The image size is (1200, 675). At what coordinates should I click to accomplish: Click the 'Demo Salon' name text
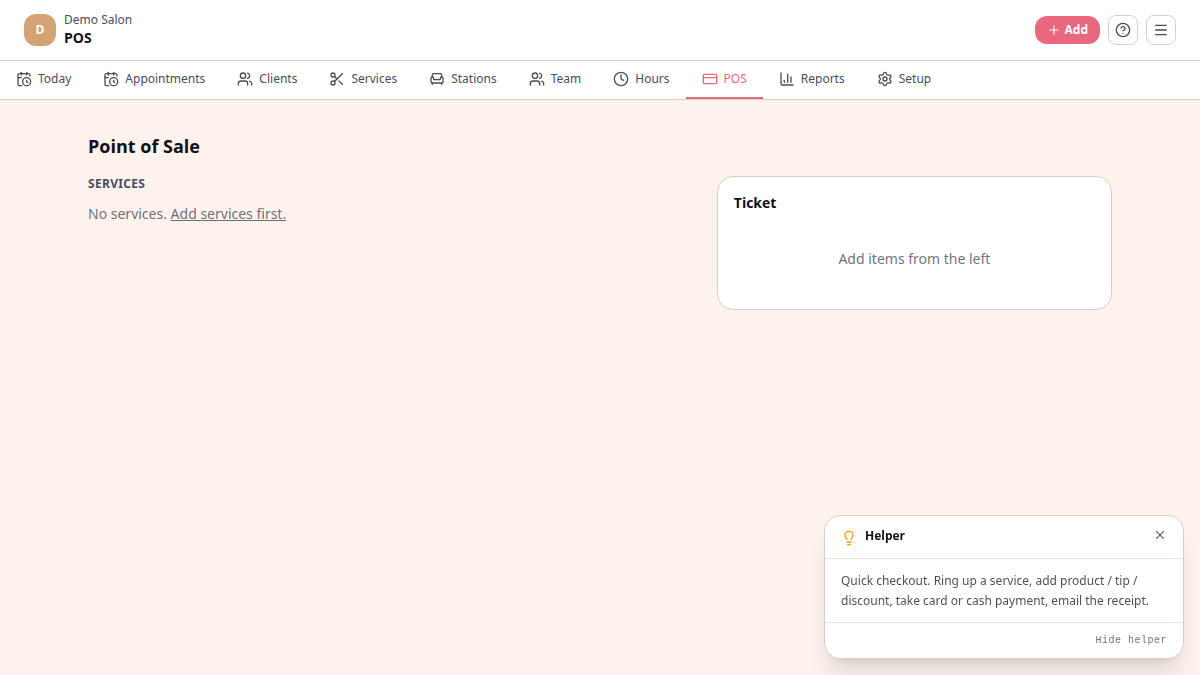pyautogui.click(x=98, y=20)
